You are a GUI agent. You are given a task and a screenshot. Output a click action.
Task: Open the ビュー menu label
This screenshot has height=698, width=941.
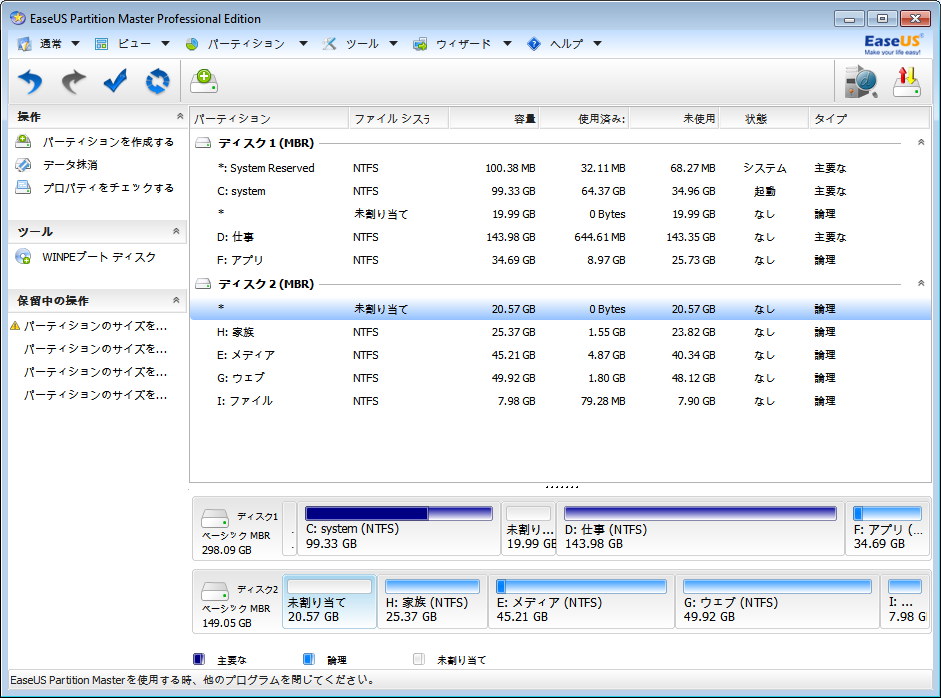(x=134, y=44)
